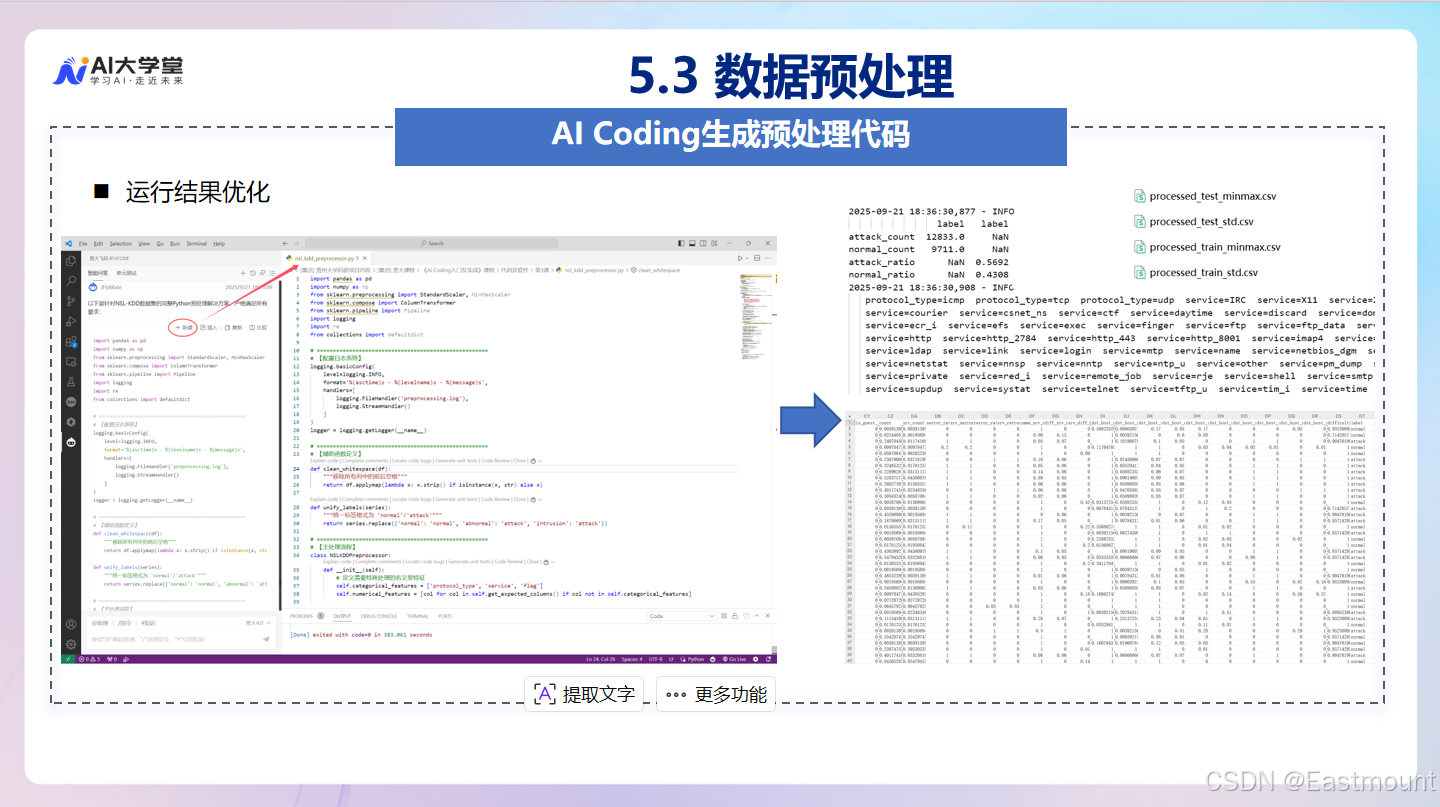Open the Accounts icon in activity bar

70,623
